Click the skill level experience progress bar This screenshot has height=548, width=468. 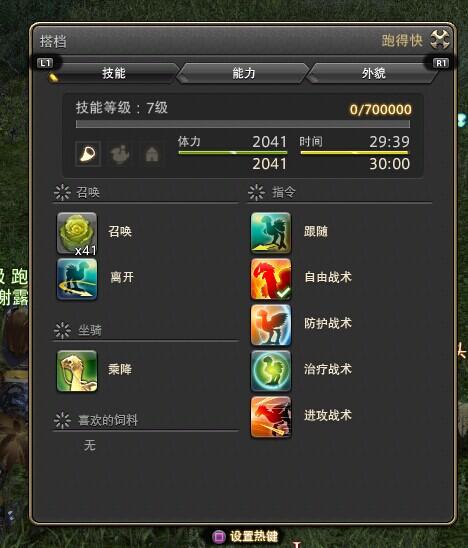[x=243, y=124]
